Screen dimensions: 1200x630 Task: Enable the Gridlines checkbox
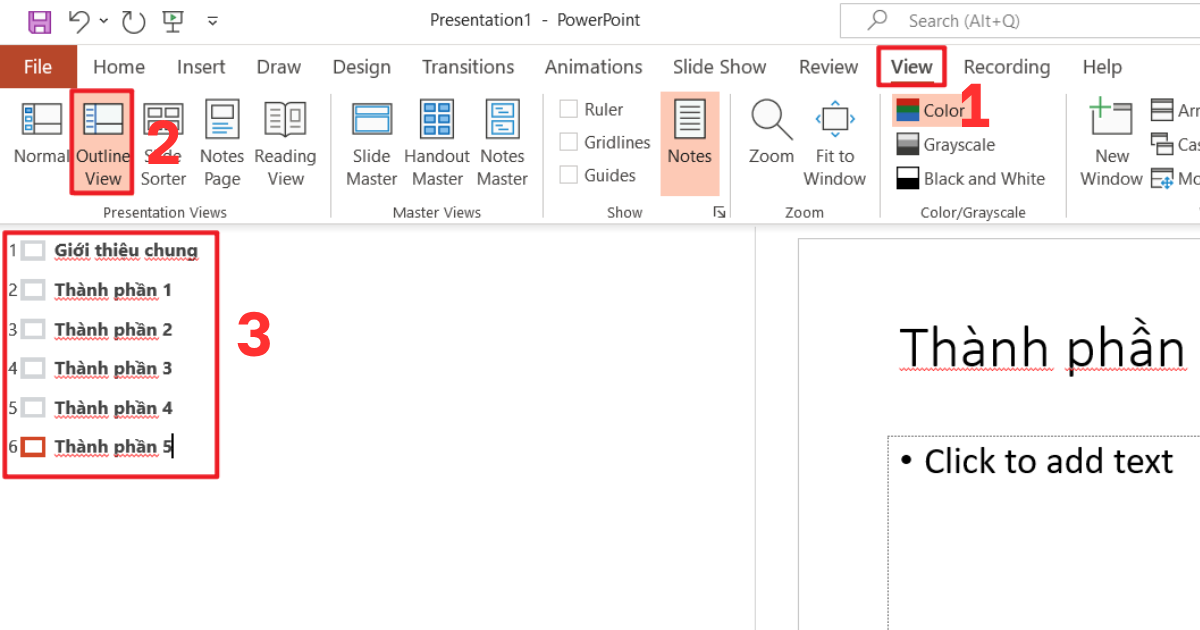point(568,142)
